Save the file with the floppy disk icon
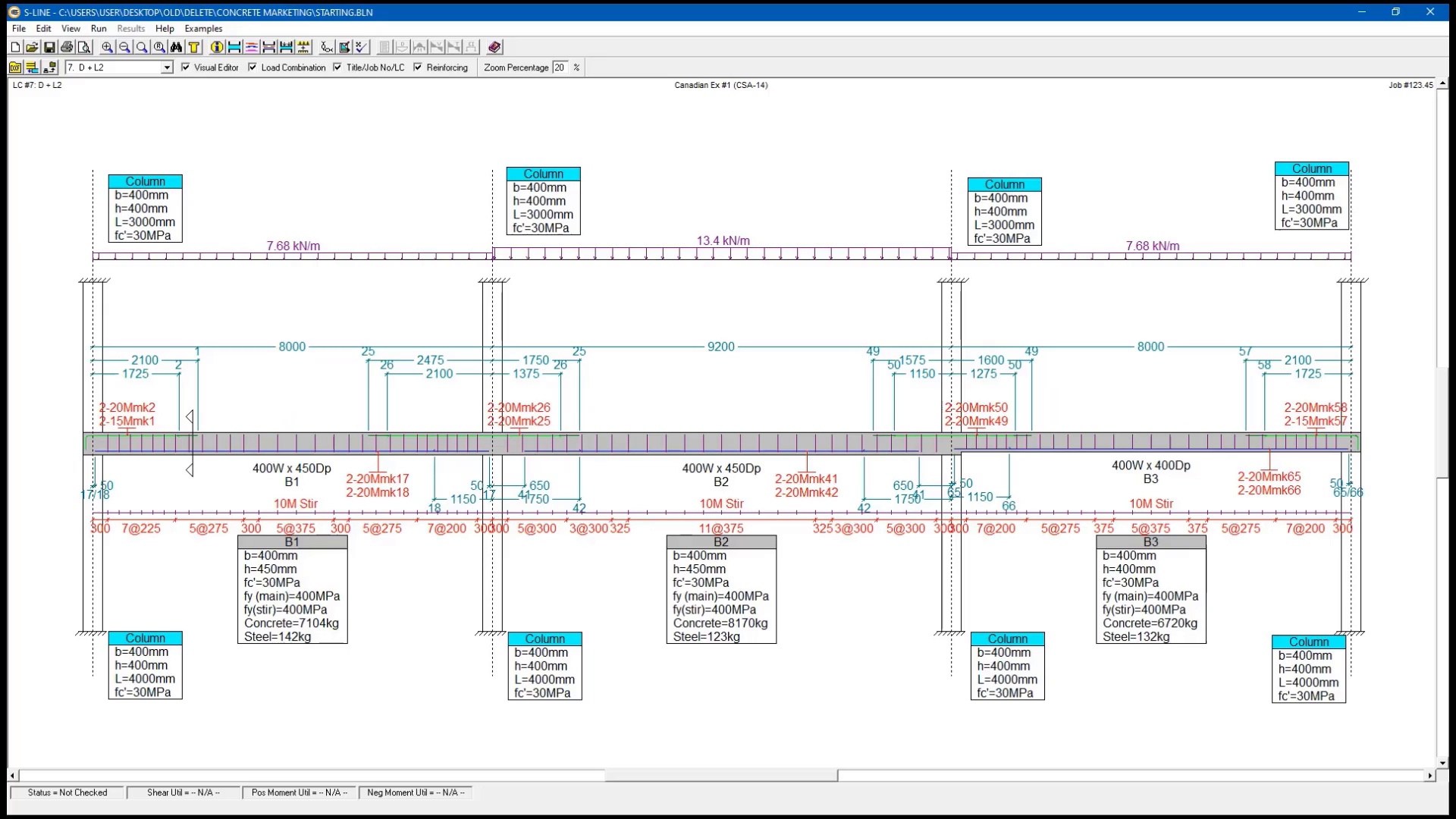This screenshot has width=1456, height=819. coord(49,47)
